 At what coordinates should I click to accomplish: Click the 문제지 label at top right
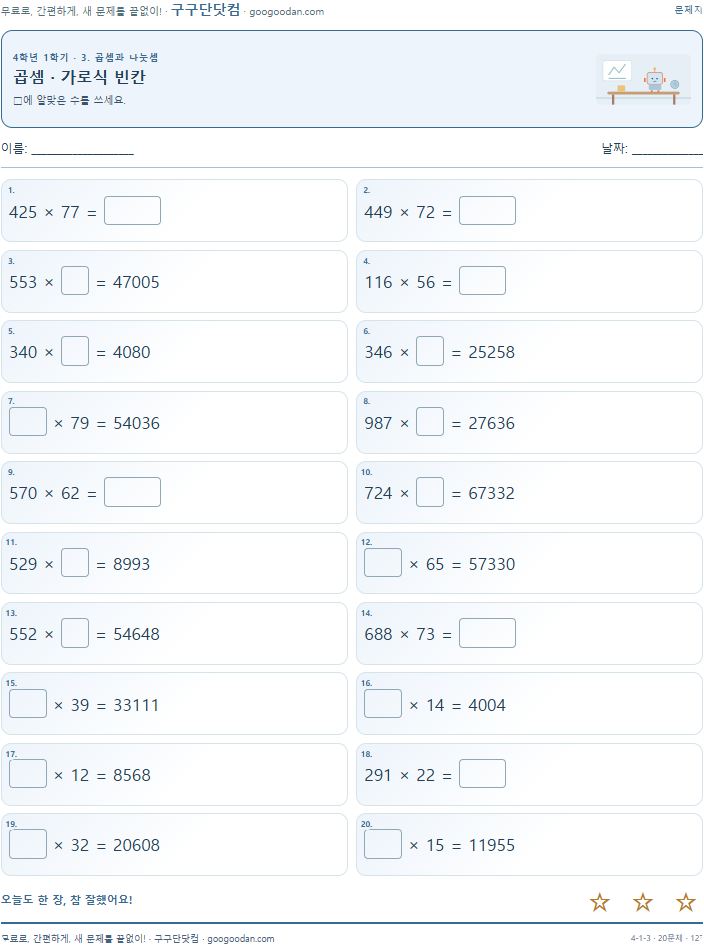[x=688, y=10]
